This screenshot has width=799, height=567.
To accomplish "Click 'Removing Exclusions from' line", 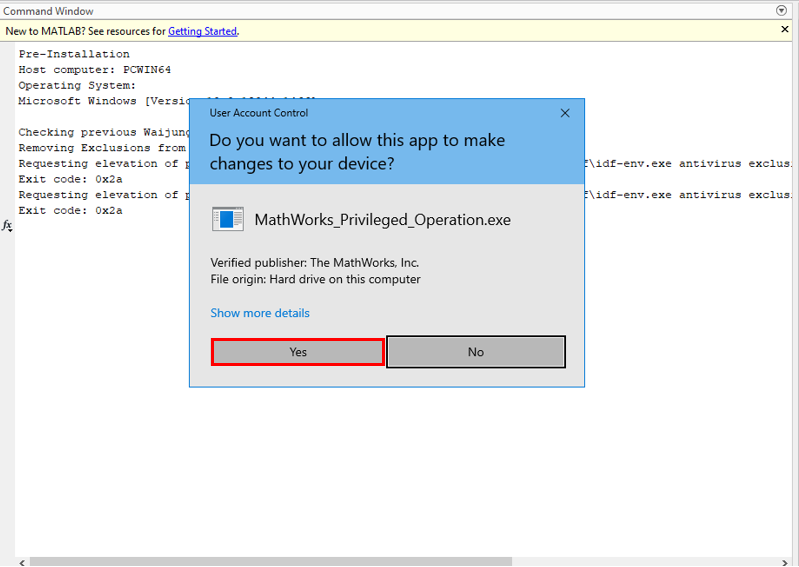I will pos(102,148).
